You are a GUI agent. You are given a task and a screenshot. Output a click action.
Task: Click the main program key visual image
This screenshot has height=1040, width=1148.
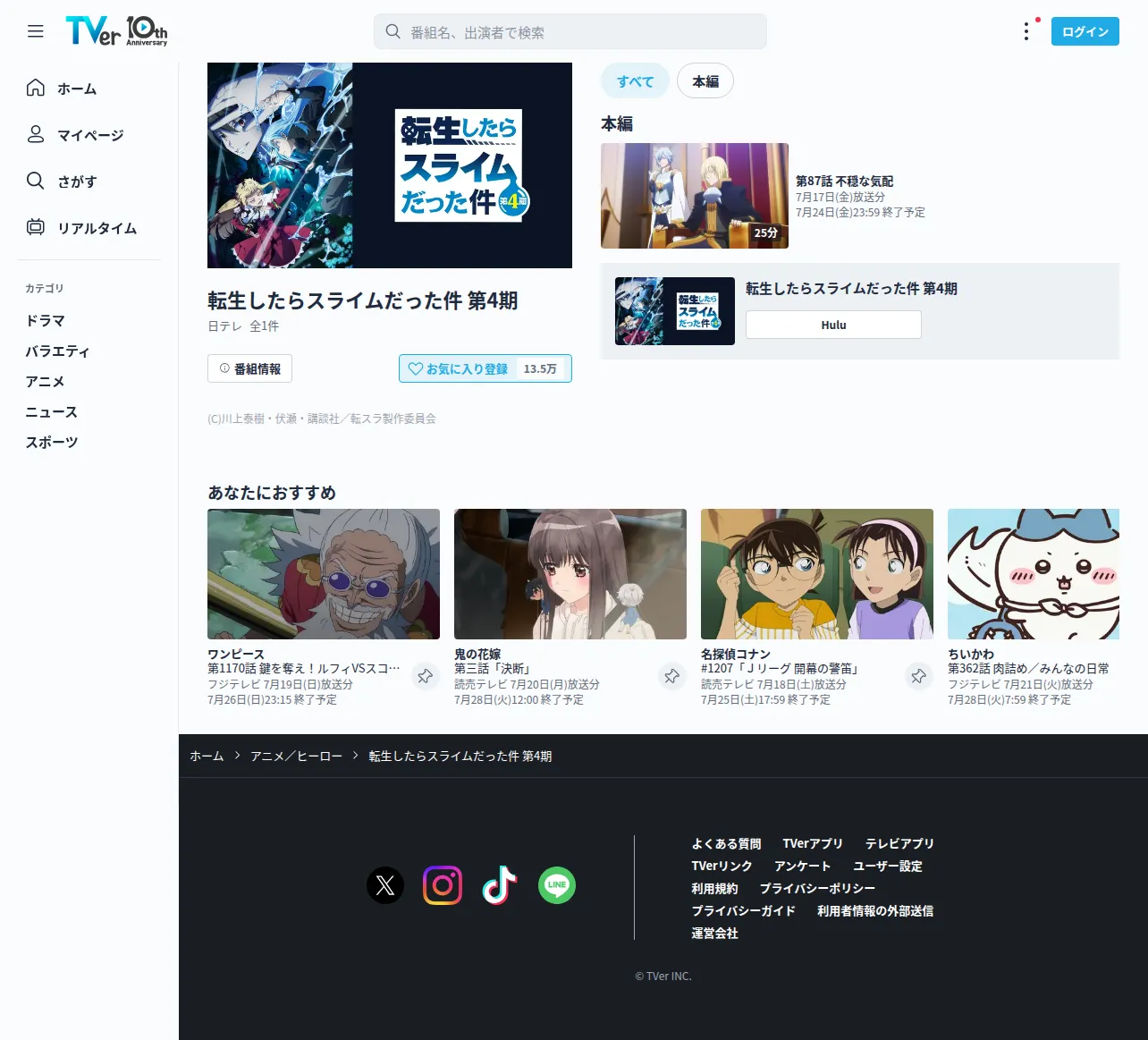(x=390, y=165)
